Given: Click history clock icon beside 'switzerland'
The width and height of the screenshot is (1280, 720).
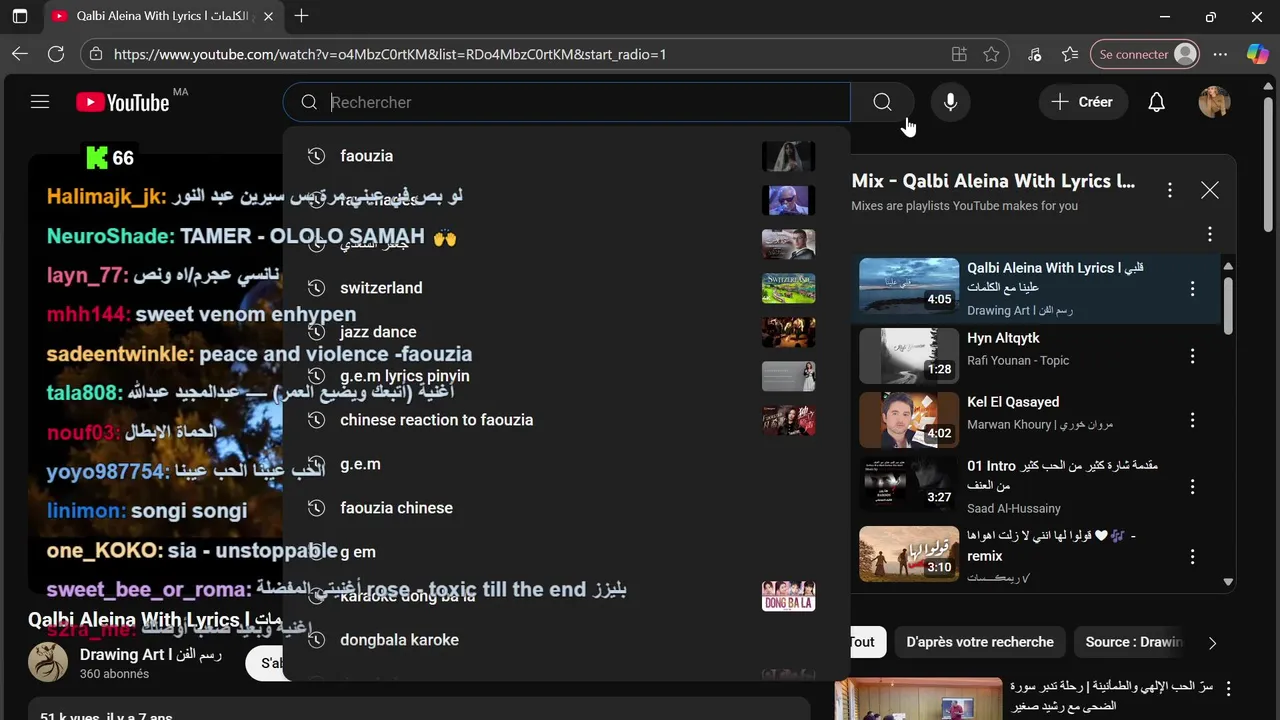Looking at the screenshot, I should tap(316, 288).
